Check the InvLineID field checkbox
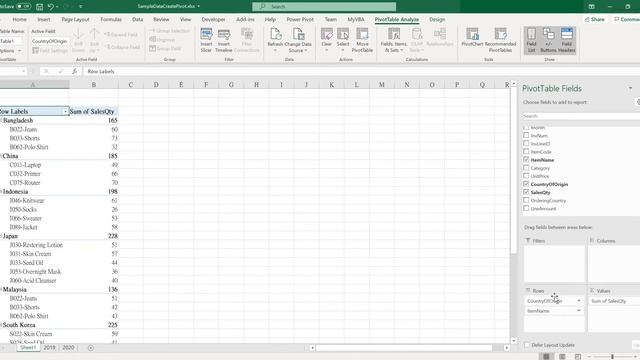 [x=526, y=143]
